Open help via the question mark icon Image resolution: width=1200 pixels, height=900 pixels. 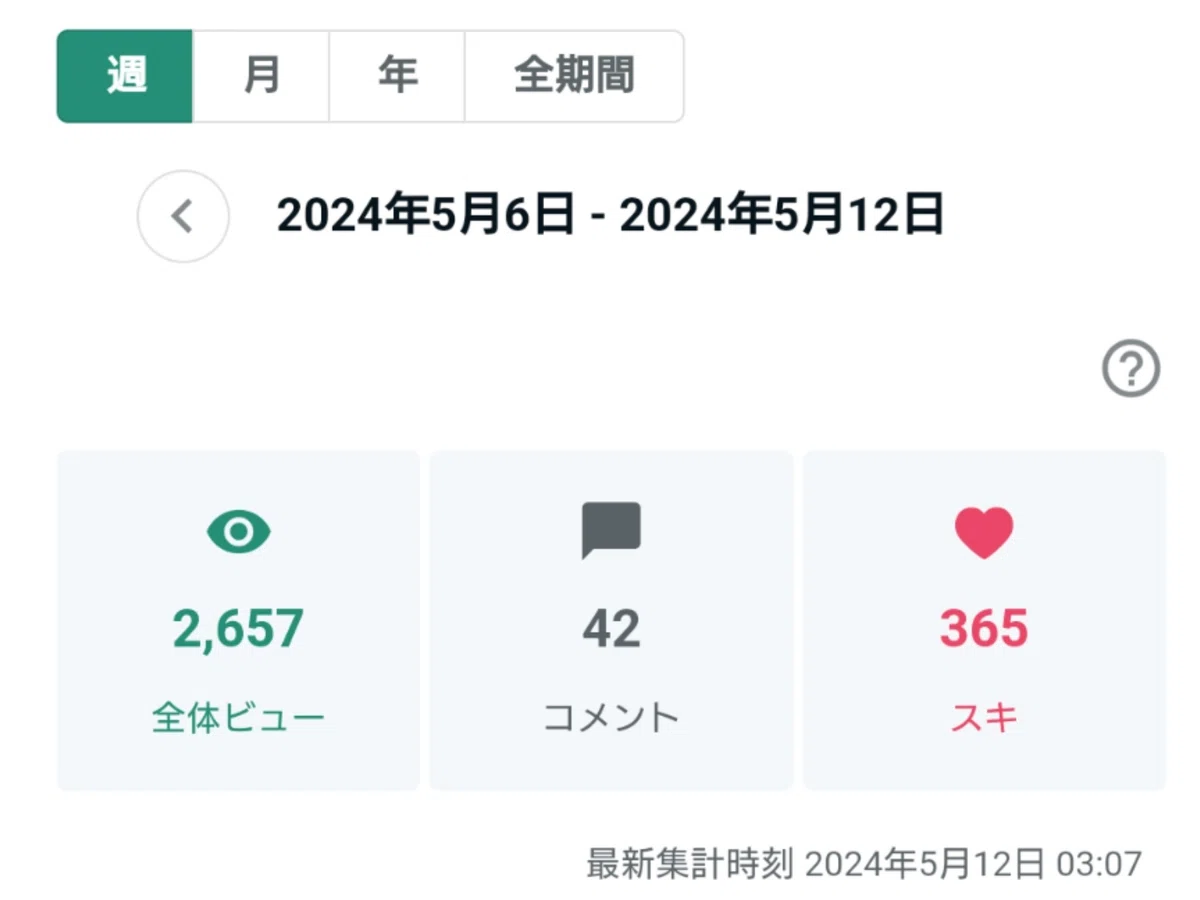click(1131, 369)
